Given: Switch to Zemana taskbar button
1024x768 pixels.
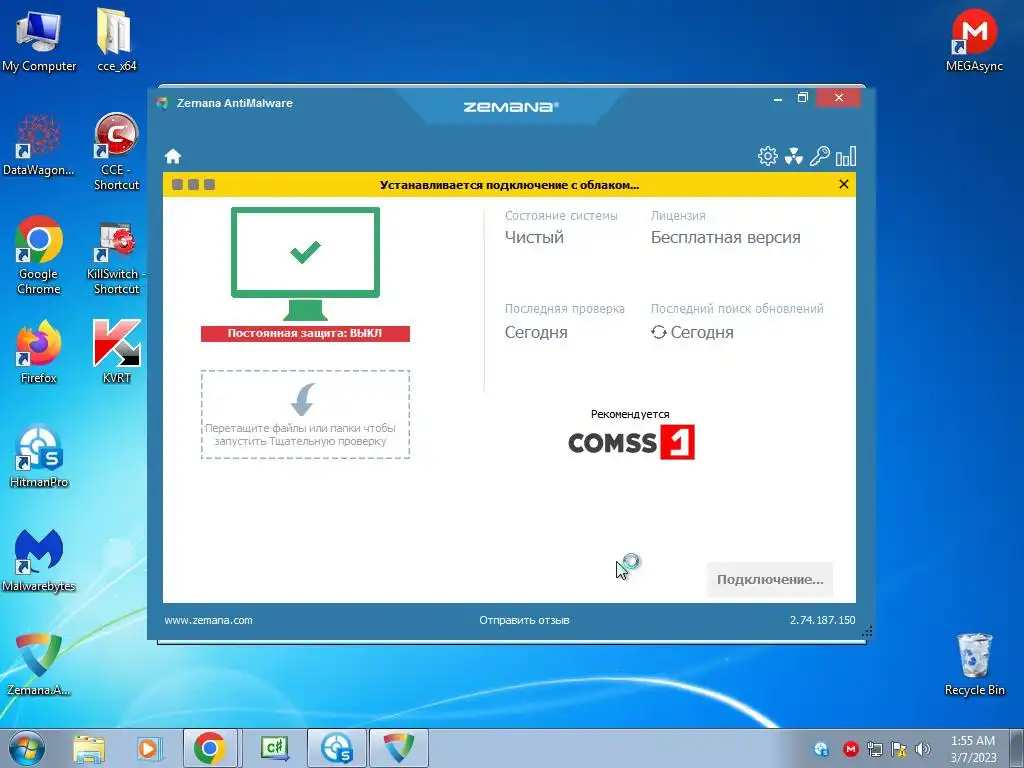Looking at the screenshot, I should coord(399,748).
